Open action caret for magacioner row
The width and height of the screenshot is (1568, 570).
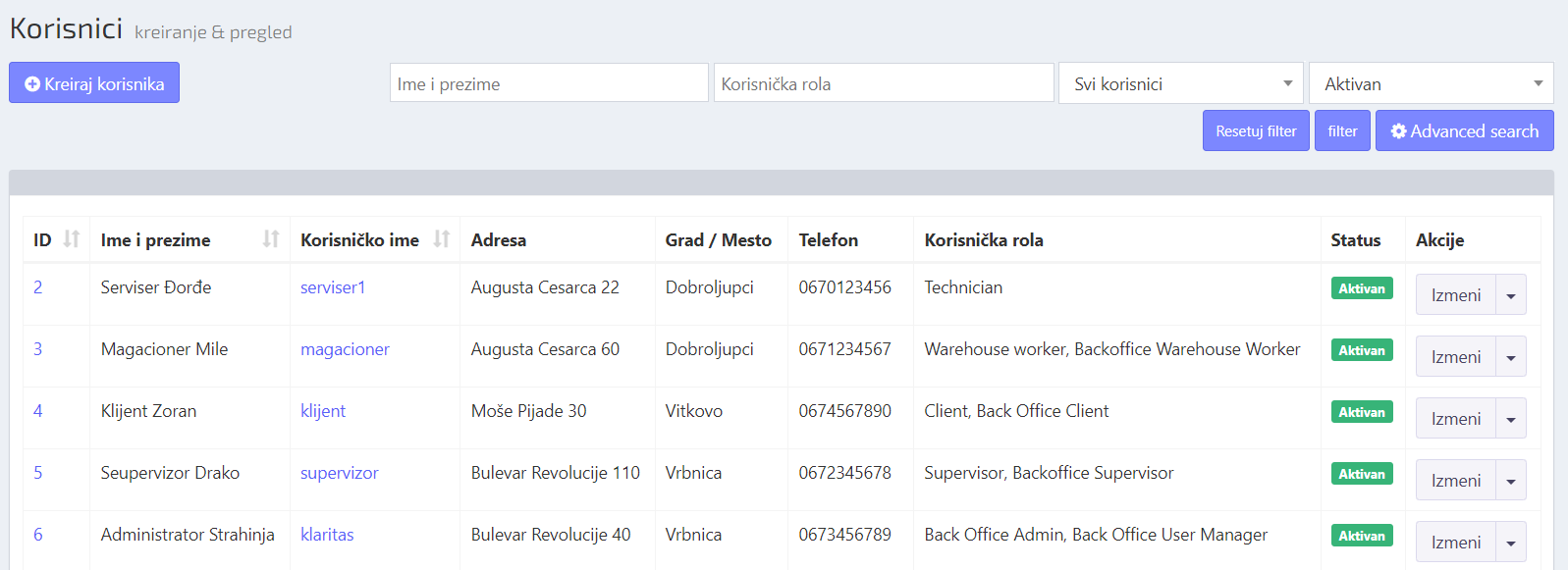point(1511,357)
